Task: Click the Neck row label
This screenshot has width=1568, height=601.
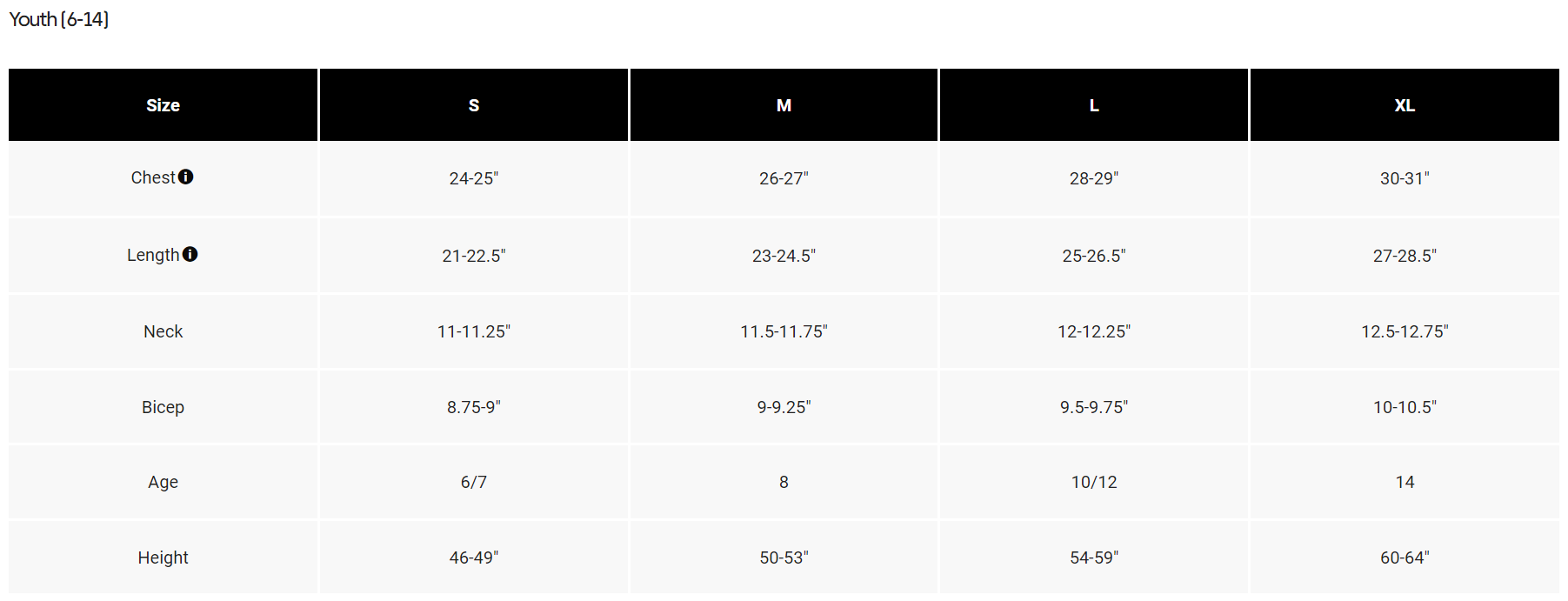Action: 163,331
